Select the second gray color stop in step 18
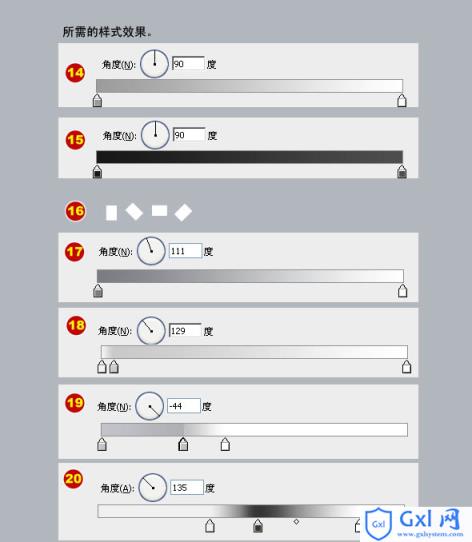The image size is (472, 542). tap(114, 367)
